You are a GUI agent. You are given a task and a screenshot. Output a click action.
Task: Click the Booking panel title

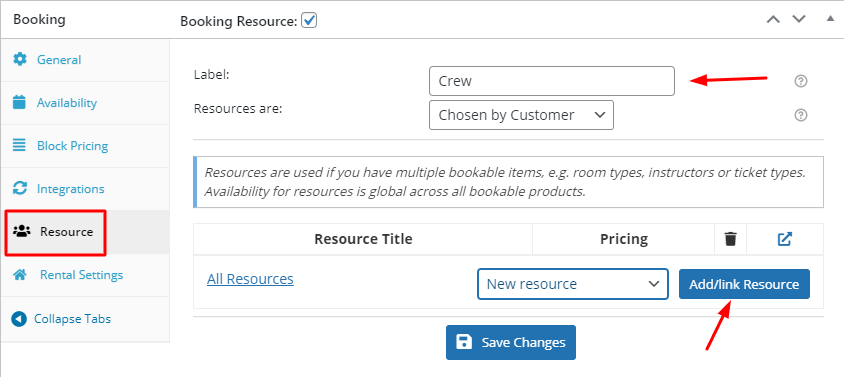[39, 19]
